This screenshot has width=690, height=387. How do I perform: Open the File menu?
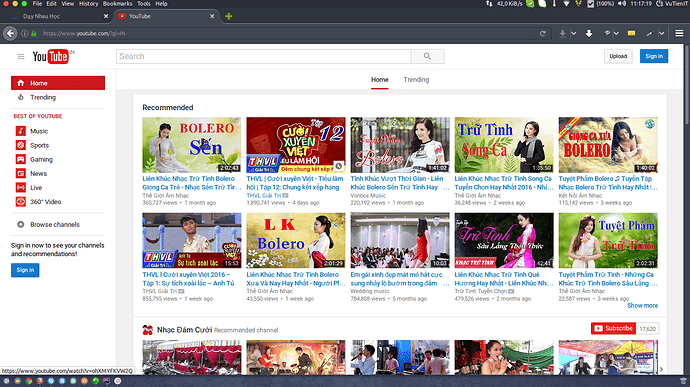point(37,4)
